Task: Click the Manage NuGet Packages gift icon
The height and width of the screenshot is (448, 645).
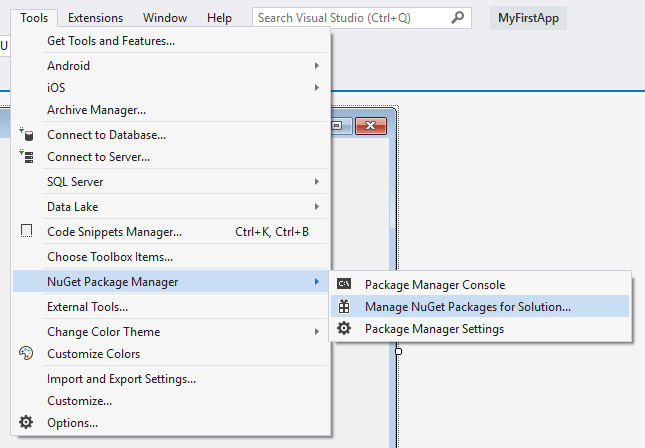Action: click(344, 306)
